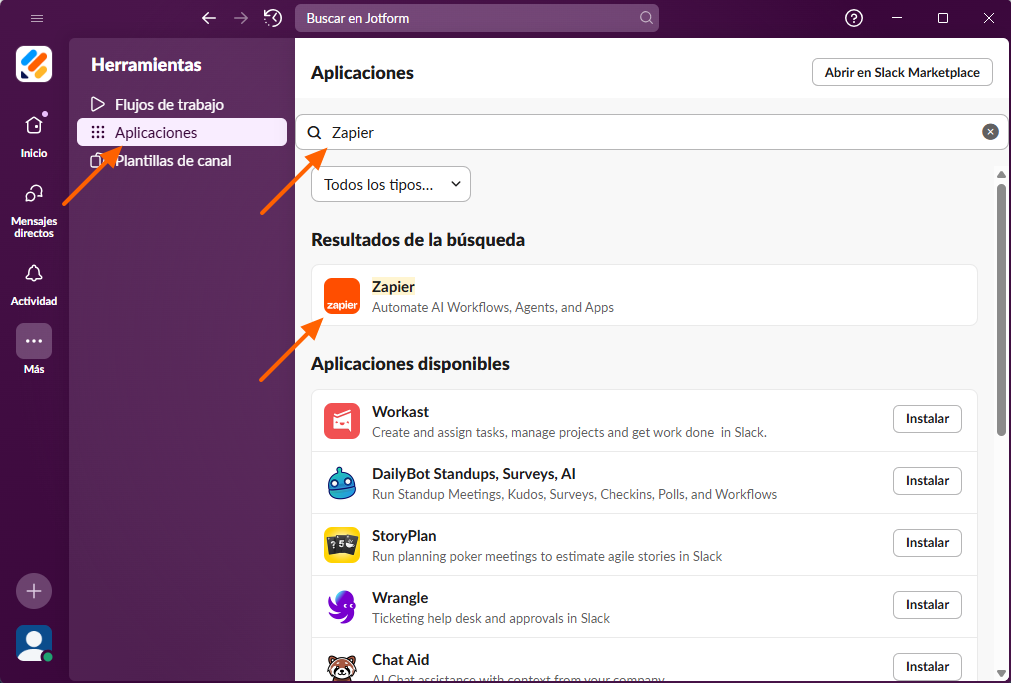Screen dimensions: 1011x683
Task: Select the Zapier app icon
Action: [x=341, y=295]
